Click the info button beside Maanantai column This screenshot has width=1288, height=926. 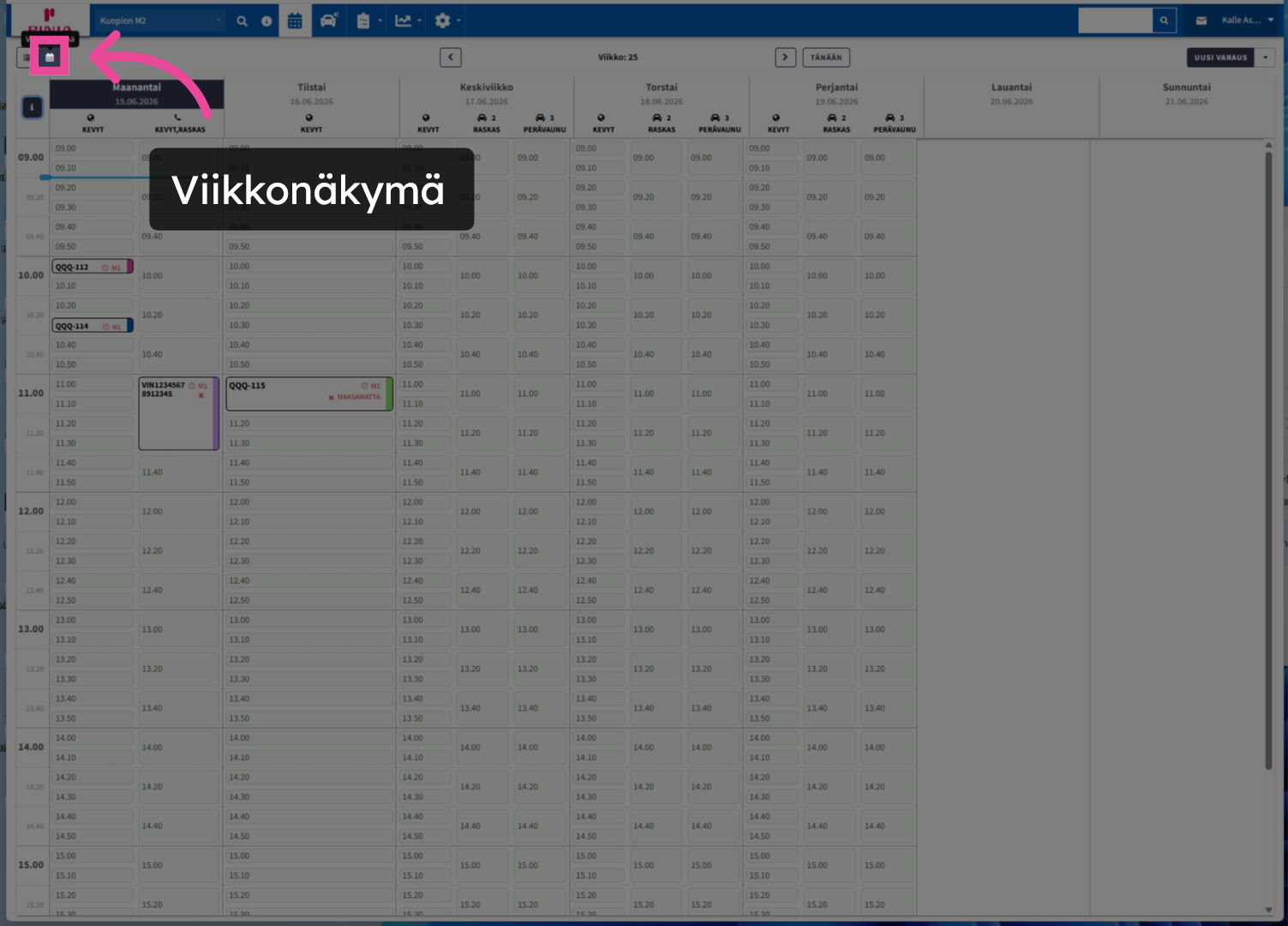coord(32,107)
